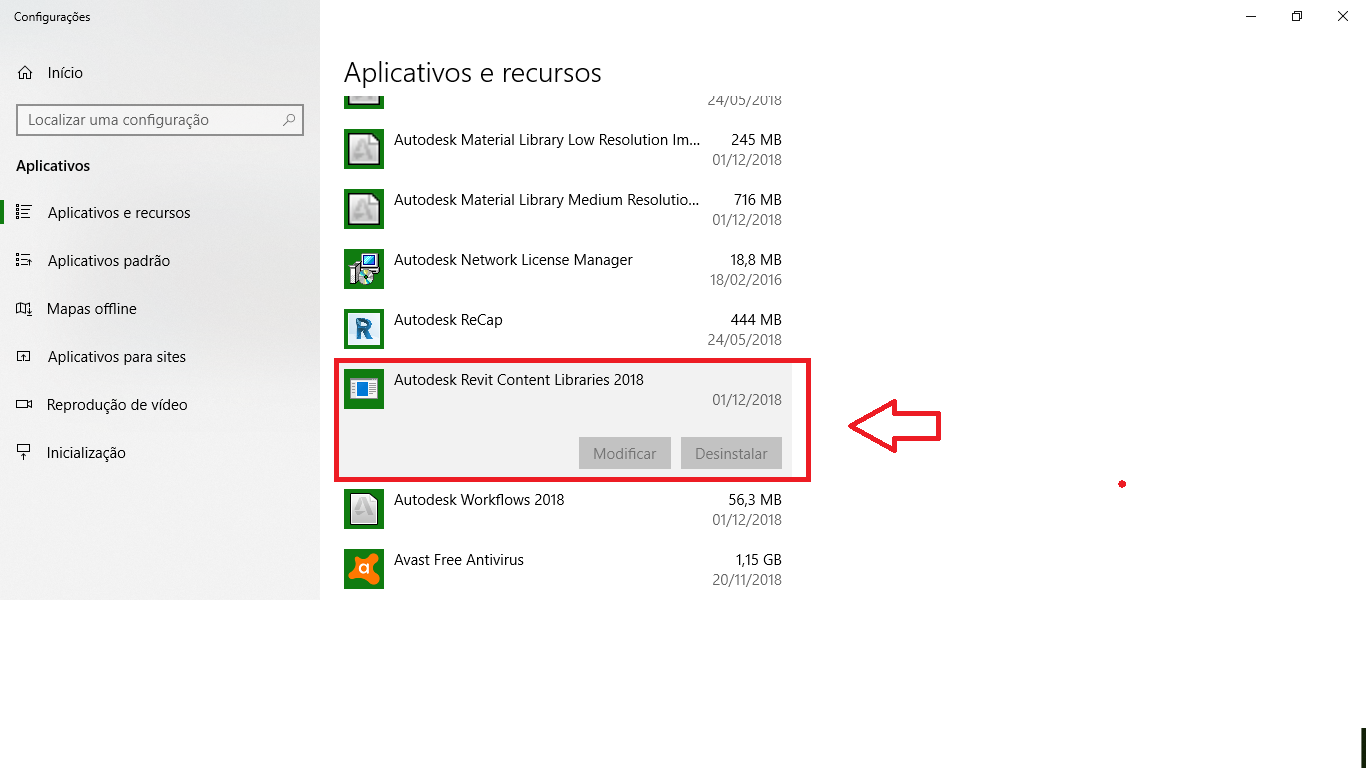1366x768 pixels.
Task: Click the 20/11/2018 install date
Action: 747,580
